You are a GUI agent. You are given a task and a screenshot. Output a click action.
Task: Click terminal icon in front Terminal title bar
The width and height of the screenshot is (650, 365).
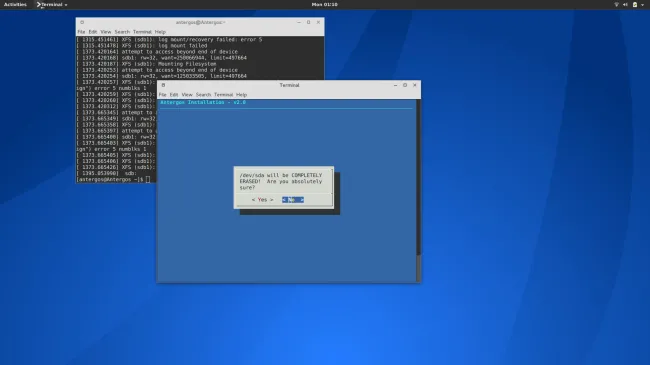163,85
